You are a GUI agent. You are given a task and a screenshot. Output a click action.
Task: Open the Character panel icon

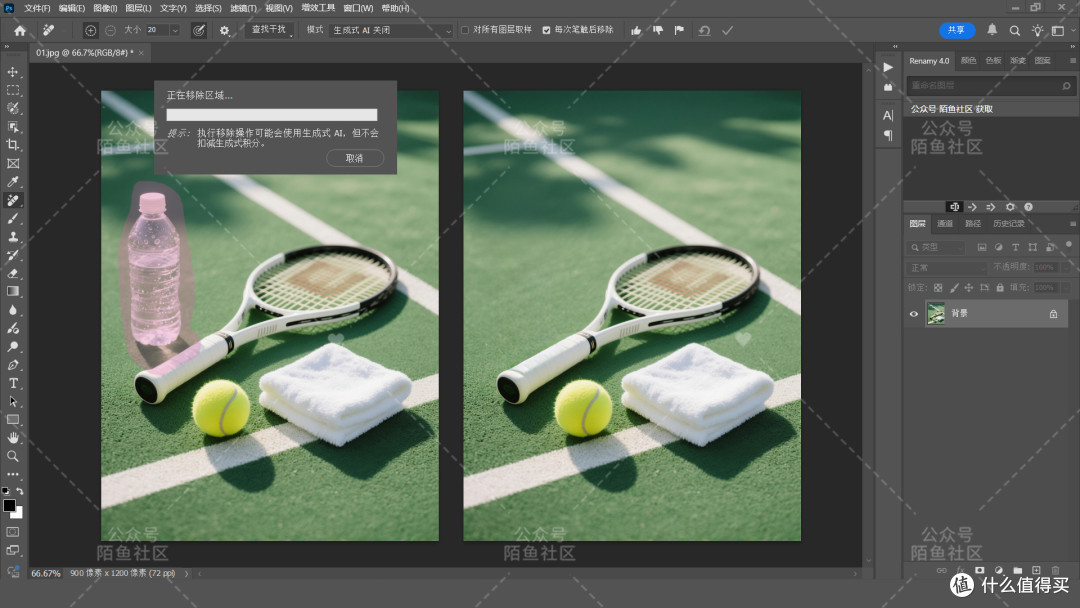click(x=888, y=115)
